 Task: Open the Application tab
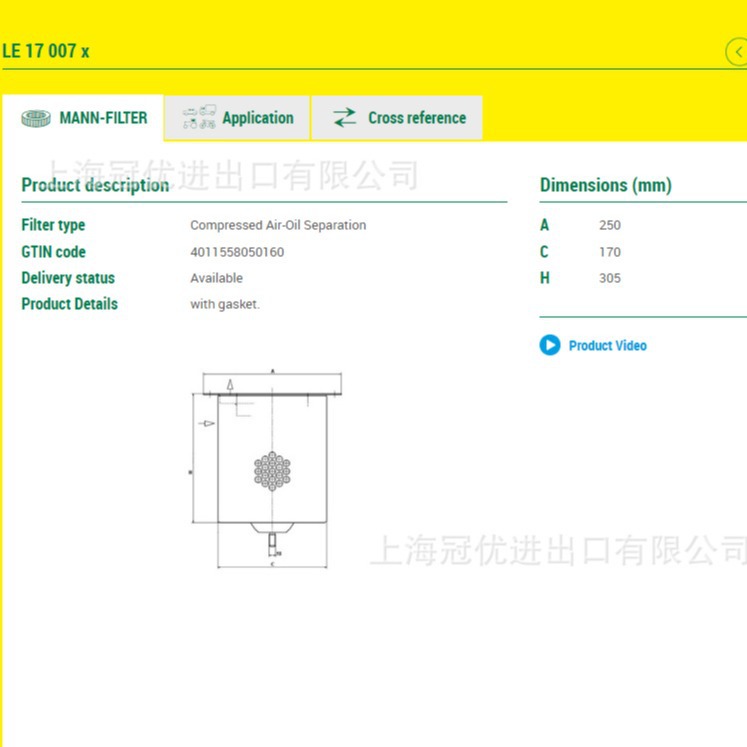point(237,118)
